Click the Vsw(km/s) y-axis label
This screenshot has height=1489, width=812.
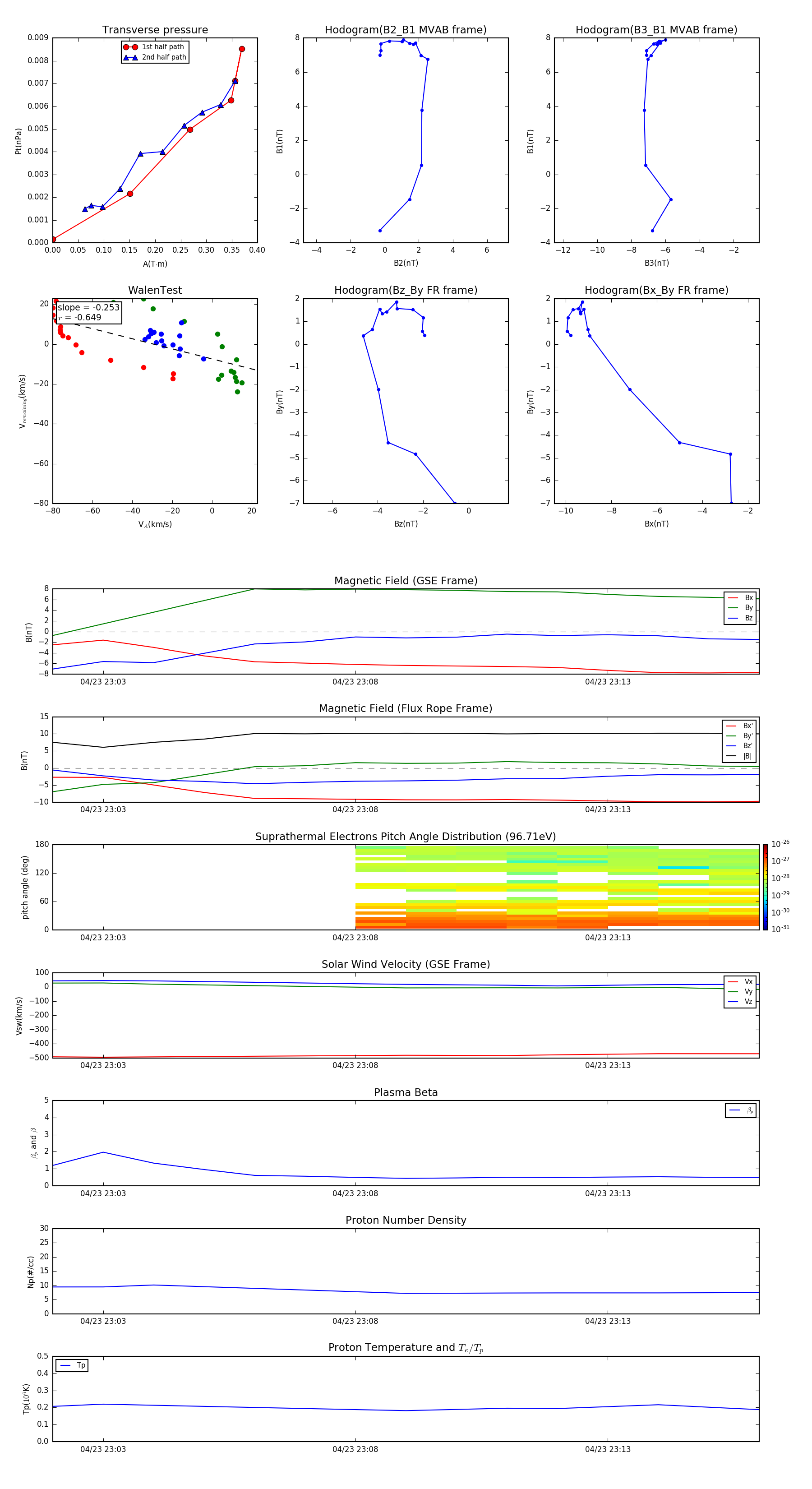(19, 1016)
